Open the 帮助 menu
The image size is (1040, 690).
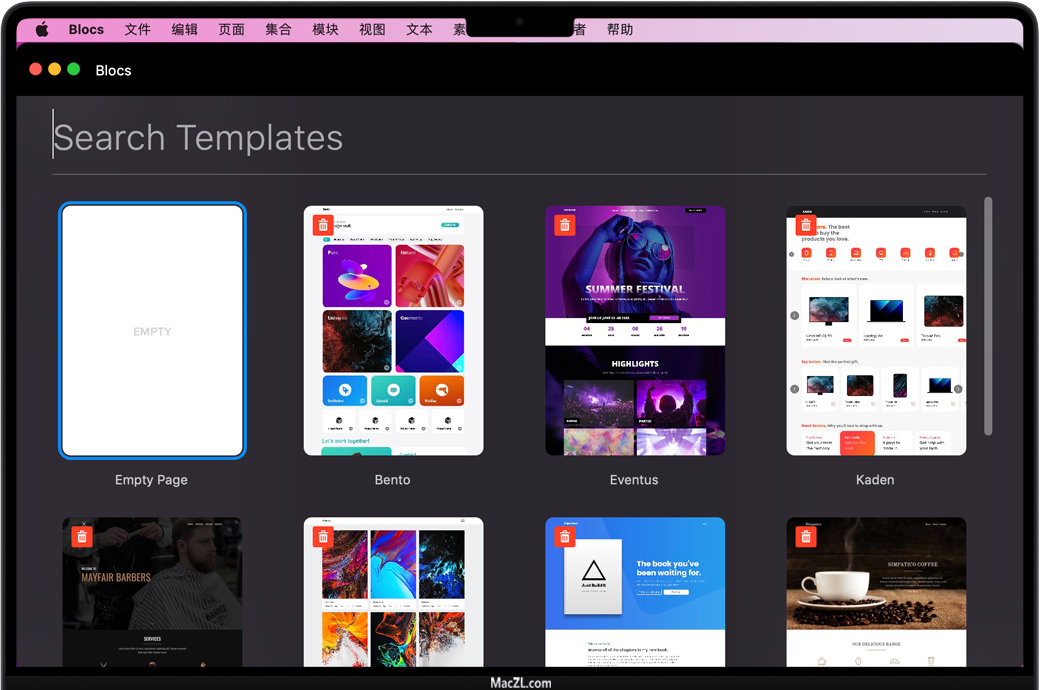coord(620,29)
